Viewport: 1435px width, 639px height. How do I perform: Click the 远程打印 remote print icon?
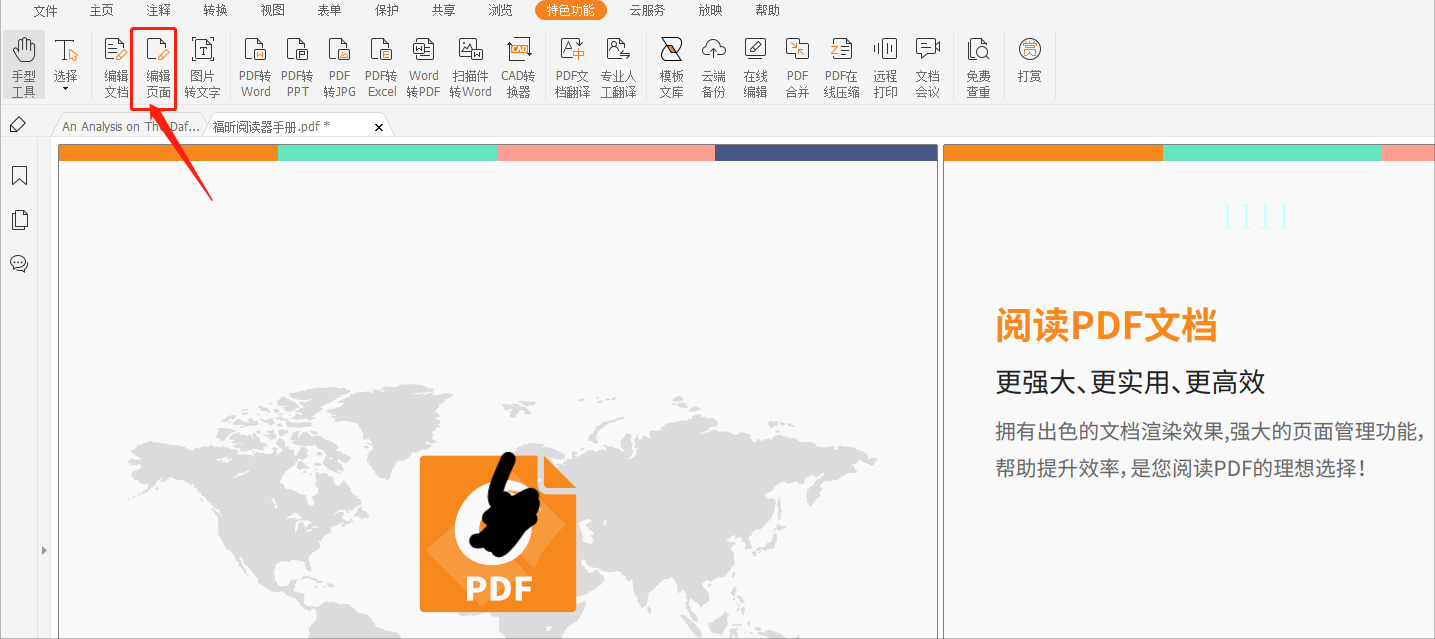pos(885,67)
